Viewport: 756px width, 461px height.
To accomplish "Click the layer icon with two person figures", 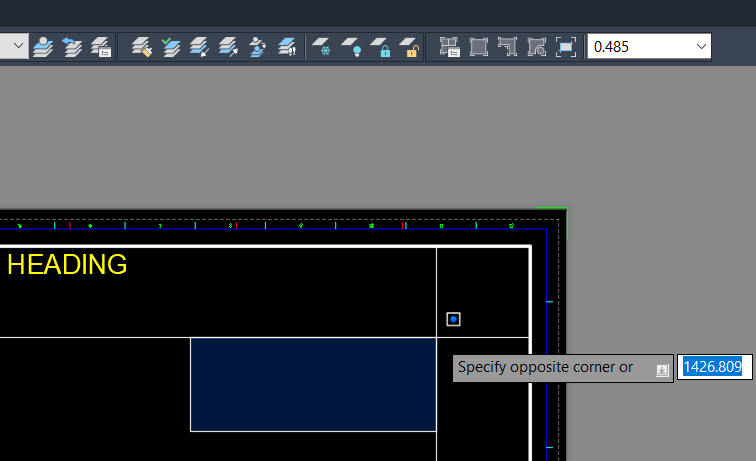I will click(x=257, y=47).
